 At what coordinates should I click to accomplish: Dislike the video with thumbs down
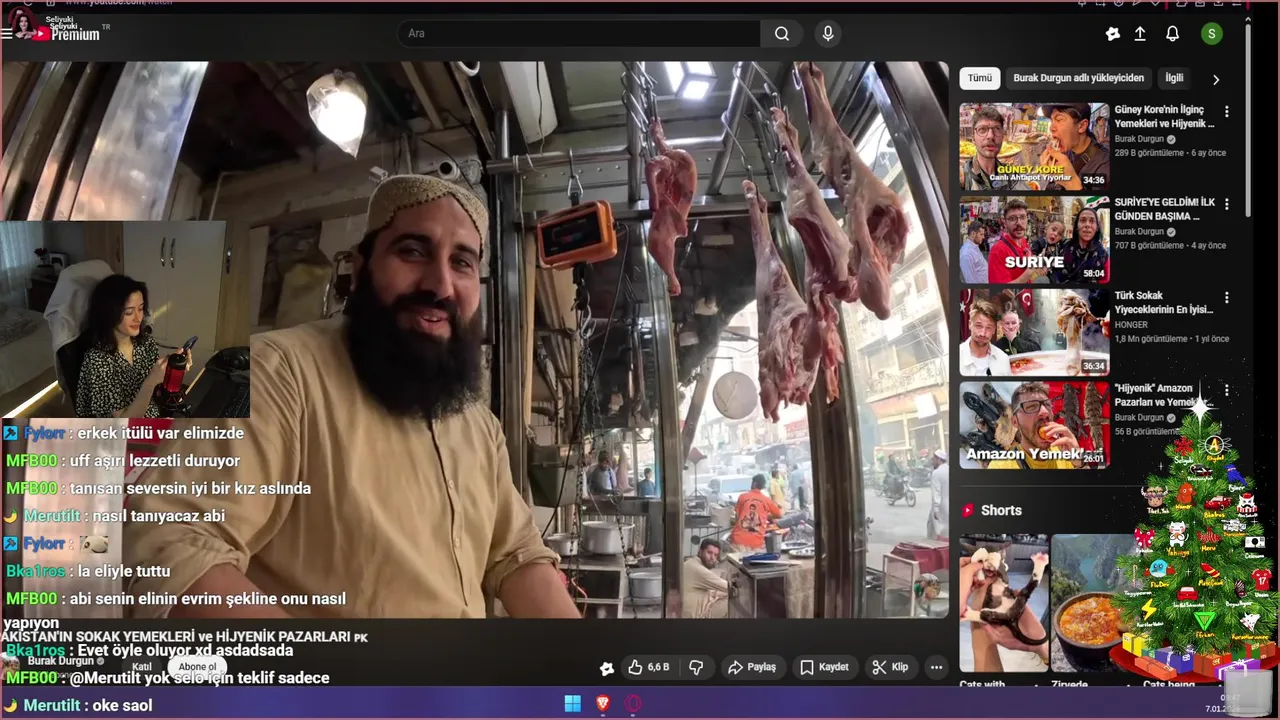point(697,667)
